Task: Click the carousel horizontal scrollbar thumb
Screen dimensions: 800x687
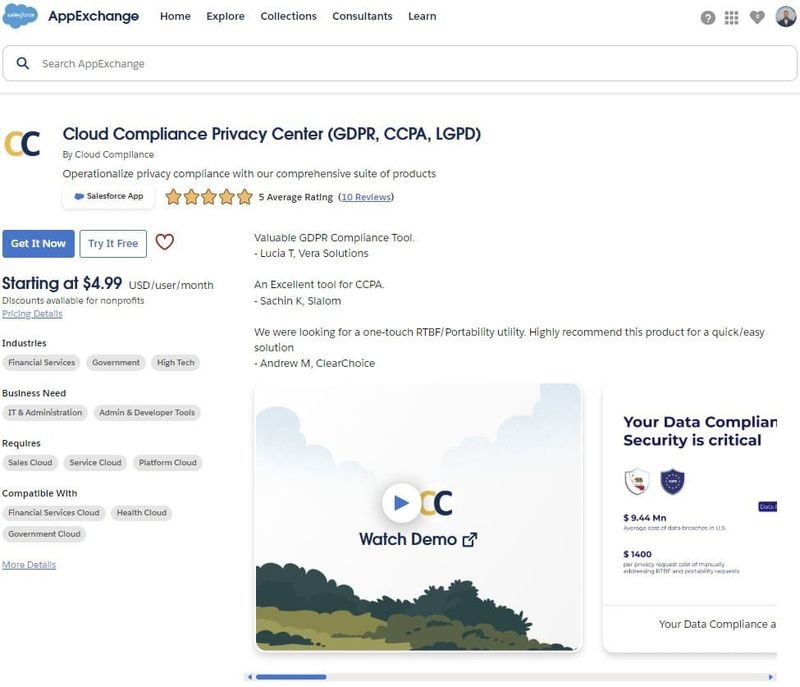Action: click(291, 677)
